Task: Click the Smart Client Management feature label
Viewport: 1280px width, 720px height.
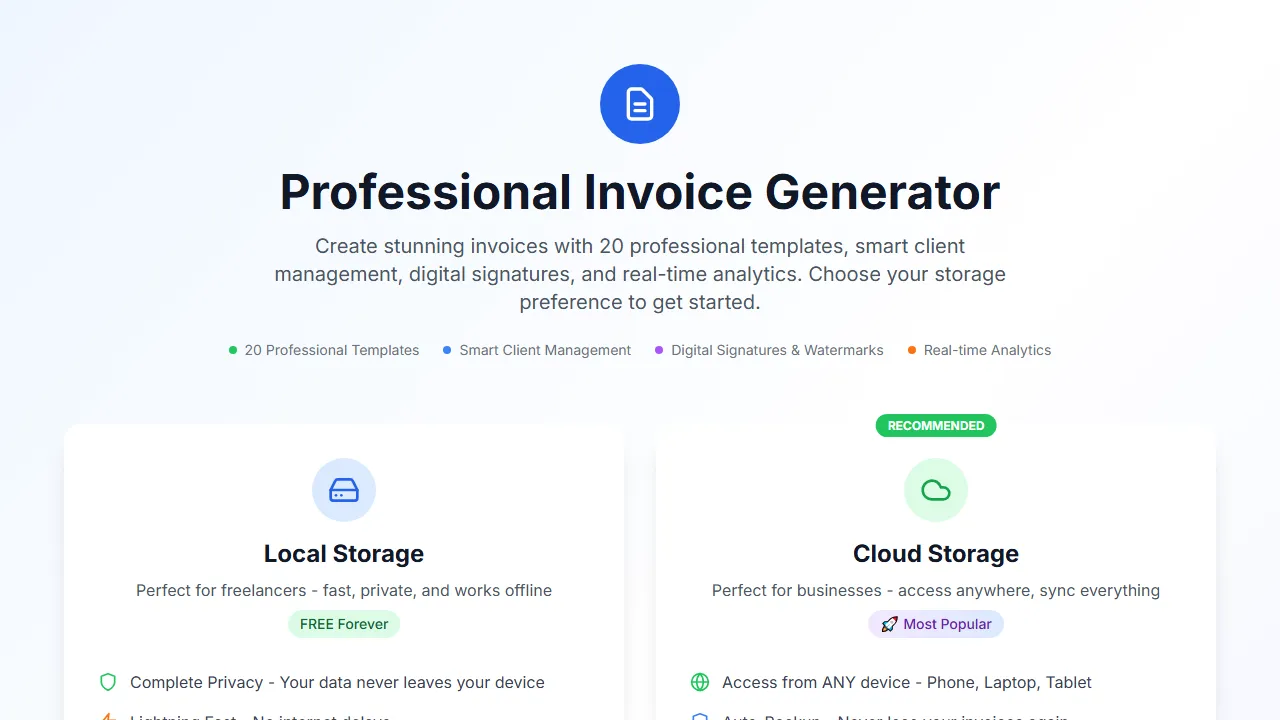Action: [x=545, y=350]
